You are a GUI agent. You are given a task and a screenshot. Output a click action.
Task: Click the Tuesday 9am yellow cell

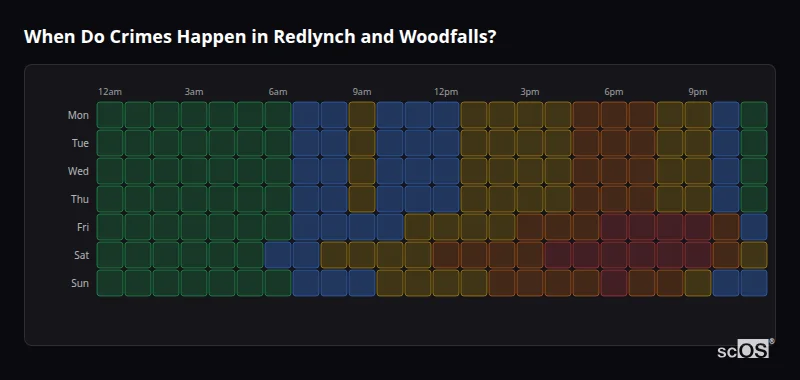click(x=362, y=143)
